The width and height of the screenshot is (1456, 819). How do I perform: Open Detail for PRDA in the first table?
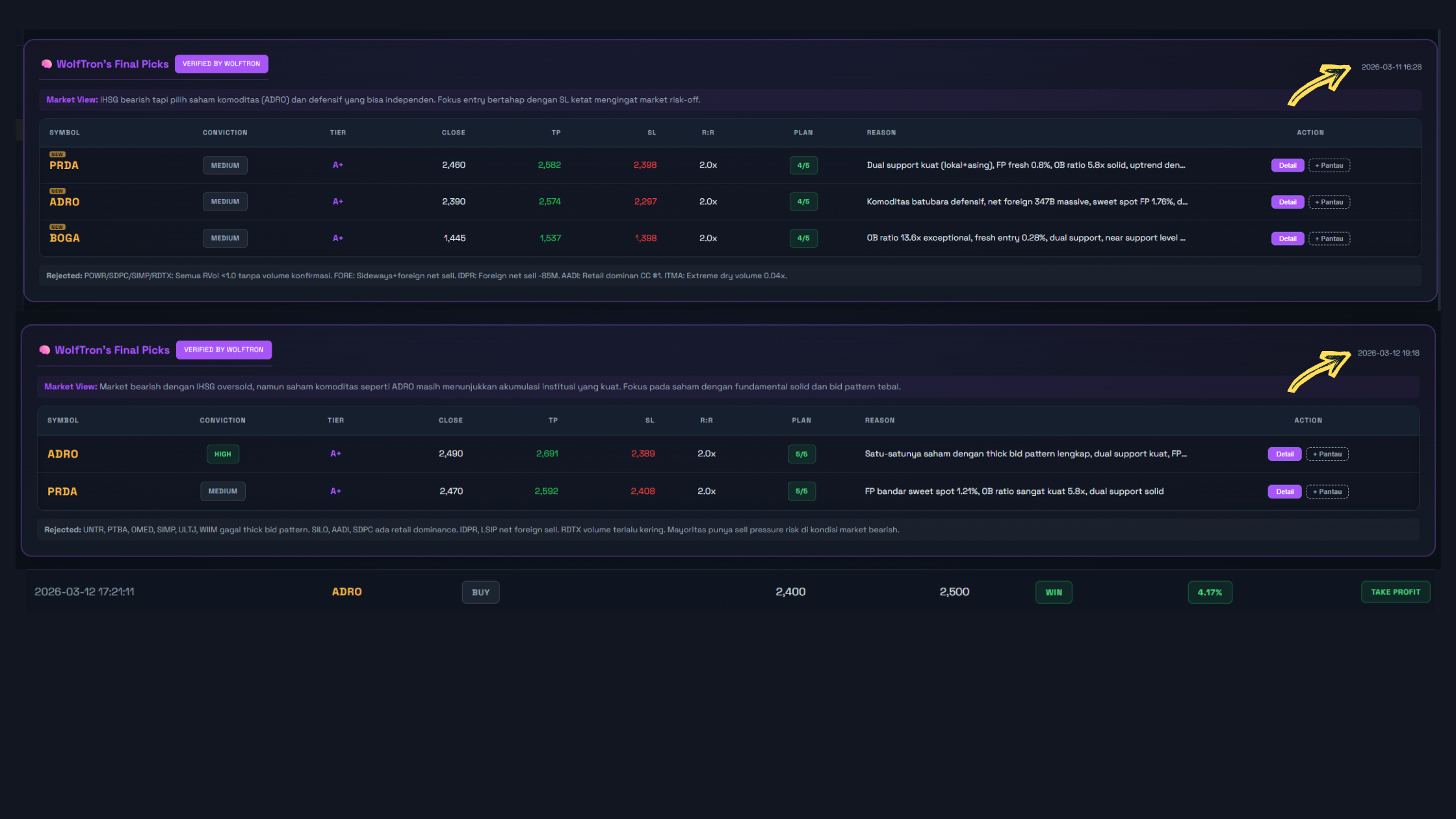(x=1287, y=165)
